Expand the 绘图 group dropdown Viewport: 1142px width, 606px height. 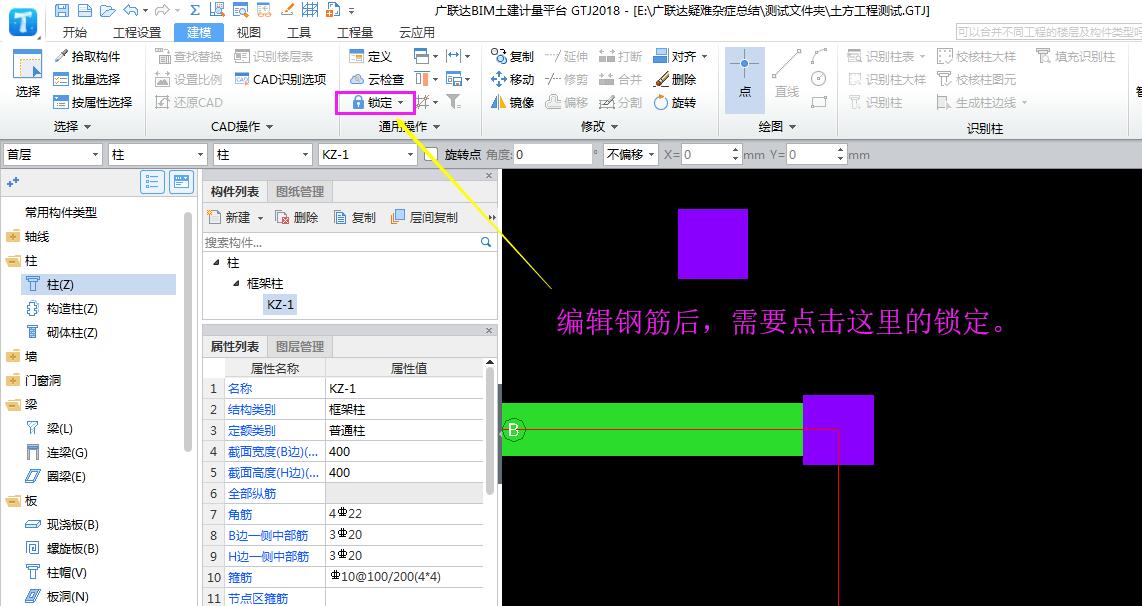pyautogui.click(x=792, y=127)
